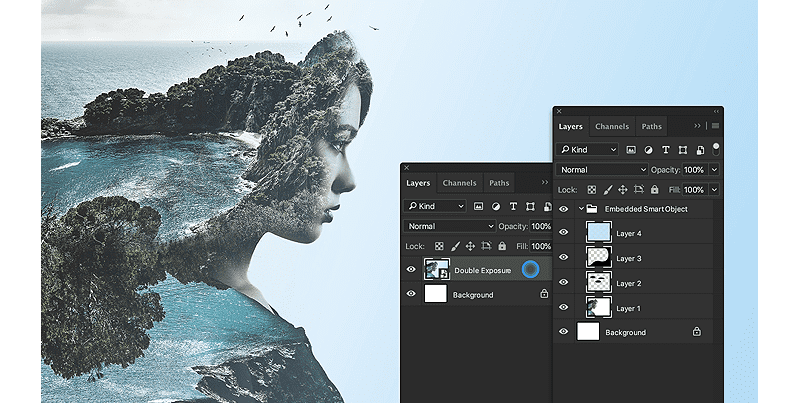This screenshot has width=800, height=403.
Task: Click Fill value field in right panel
Action: (695, 190)
